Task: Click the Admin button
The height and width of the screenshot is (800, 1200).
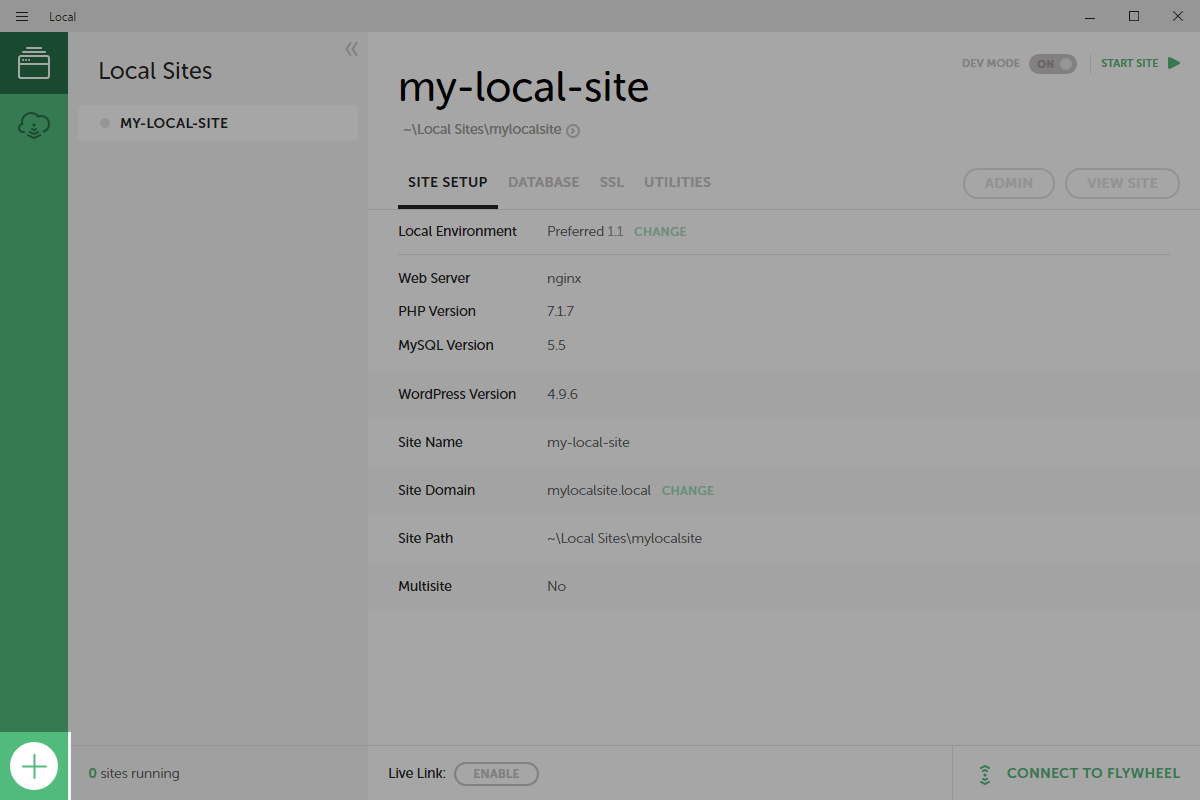Action: (1009, 183)
